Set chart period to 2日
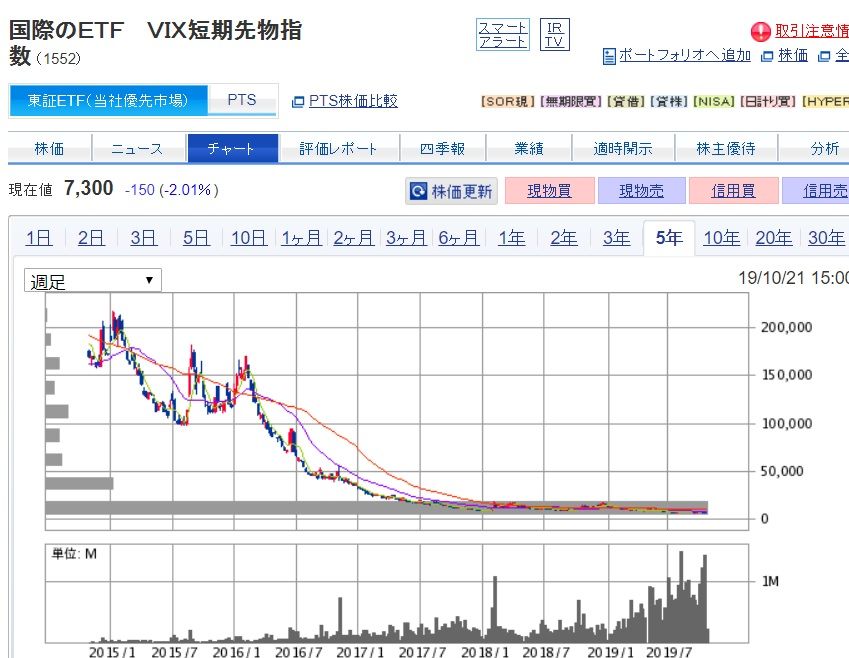 [91, 238]
